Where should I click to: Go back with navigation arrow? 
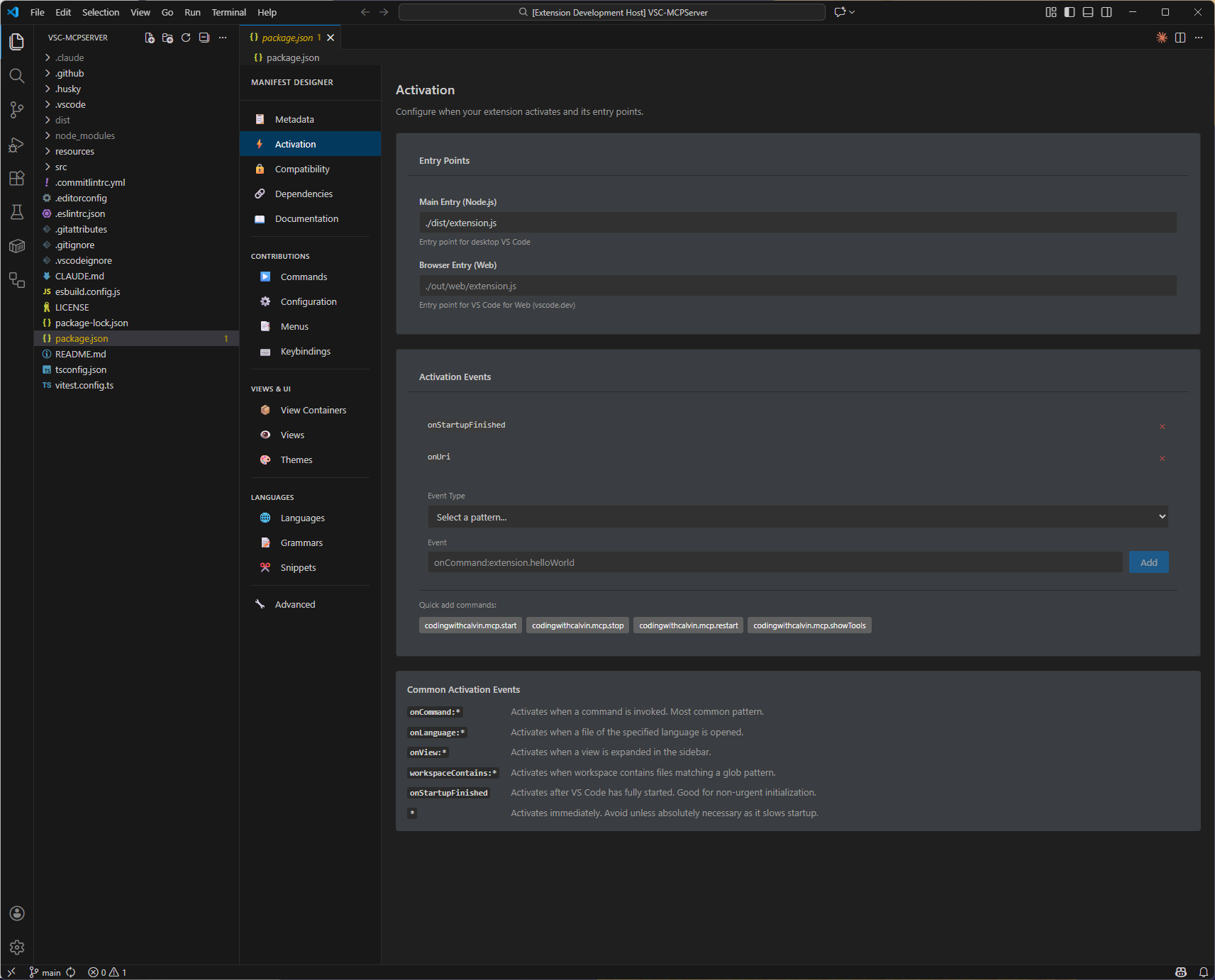[x=365, y=12]
